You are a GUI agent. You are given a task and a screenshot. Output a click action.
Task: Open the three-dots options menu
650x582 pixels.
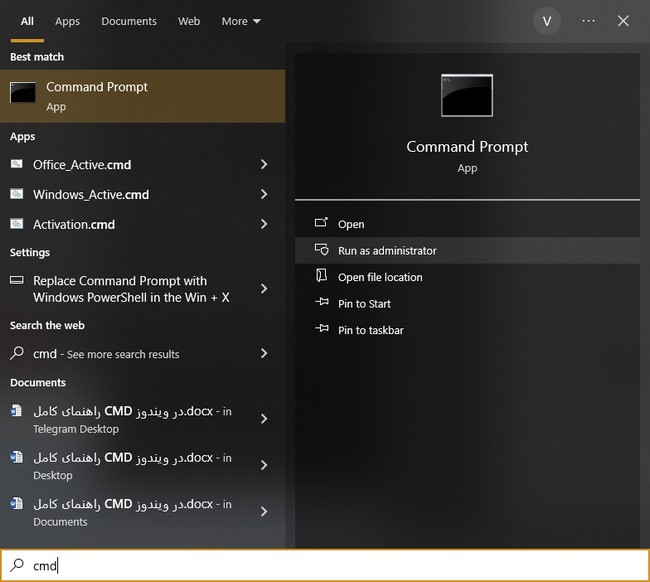coord(588,21)
